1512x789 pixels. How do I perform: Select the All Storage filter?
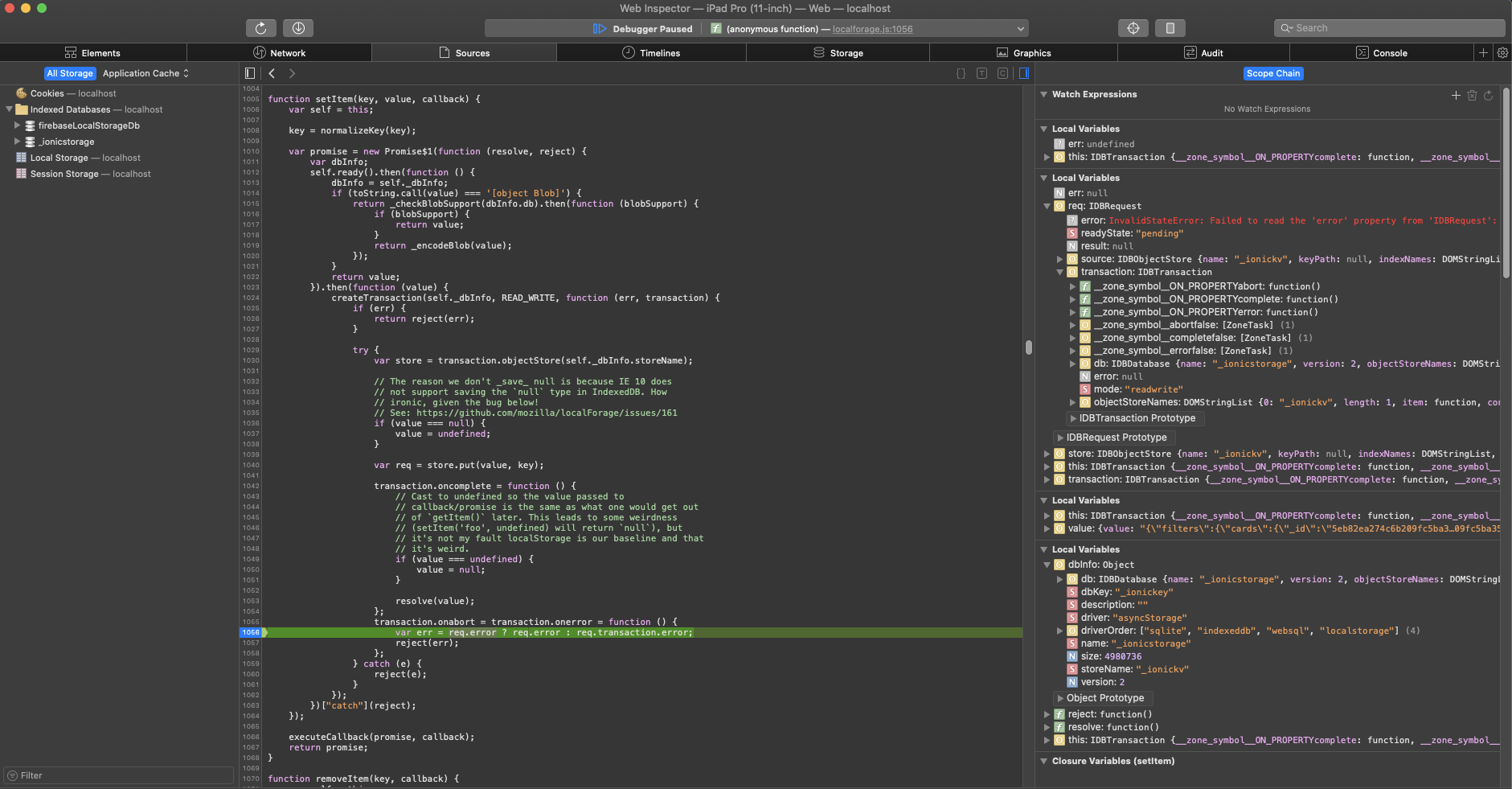click(70, 72)
